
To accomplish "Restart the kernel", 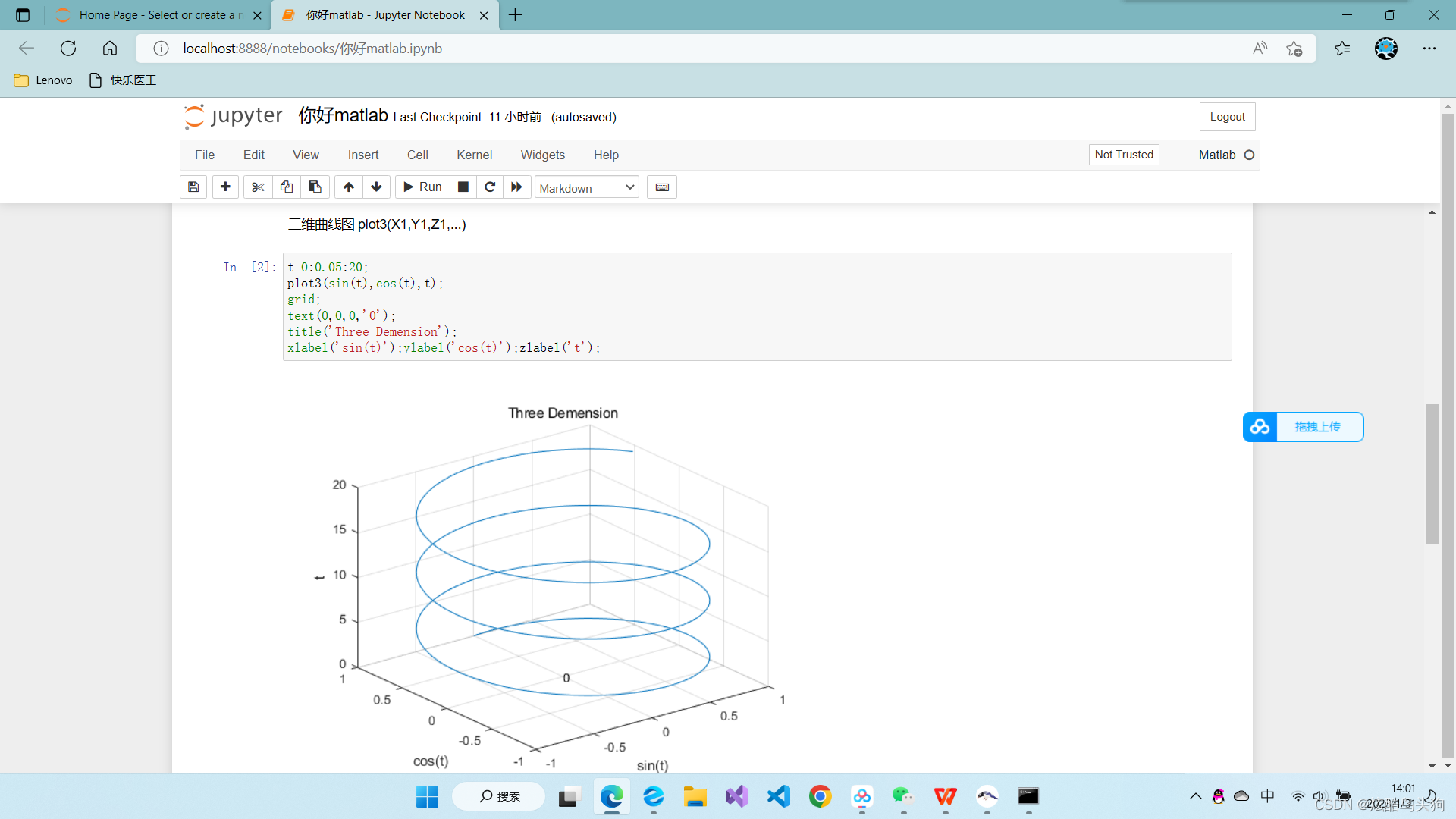I will 490,187.
